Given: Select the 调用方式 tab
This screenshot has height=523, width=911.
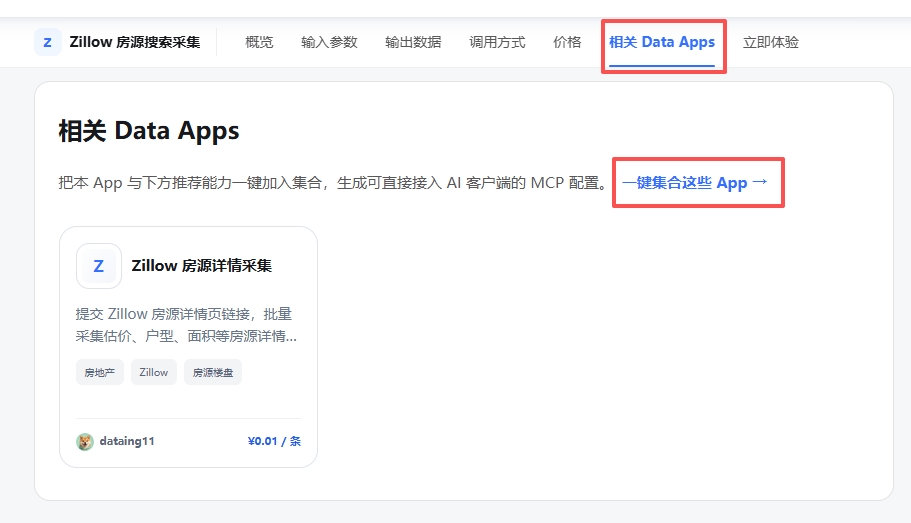Looking at the screenshot, I should [497, 42].
